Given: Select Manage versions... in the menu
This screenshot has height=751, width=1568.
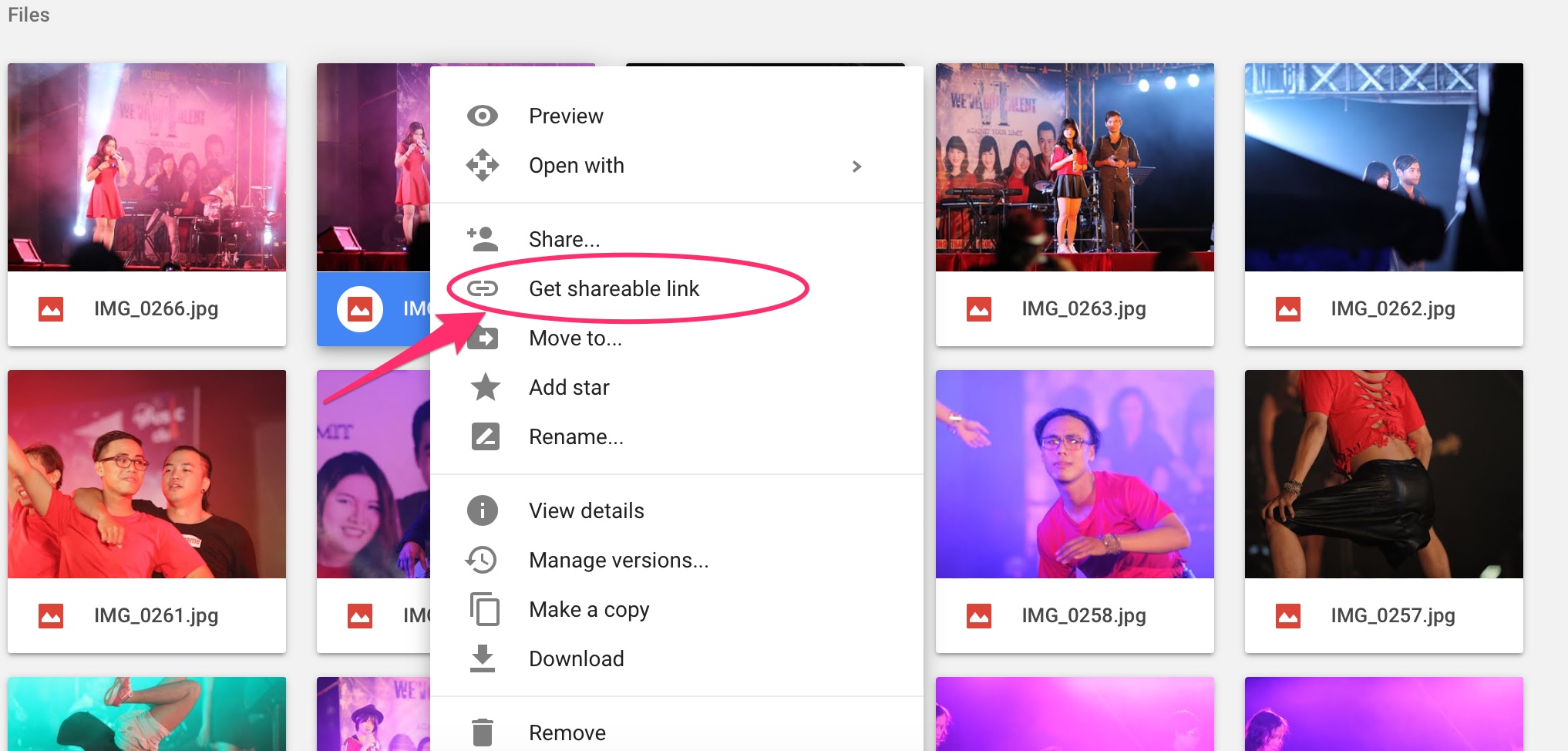Looking at the screenshot, I should point(618,561).
